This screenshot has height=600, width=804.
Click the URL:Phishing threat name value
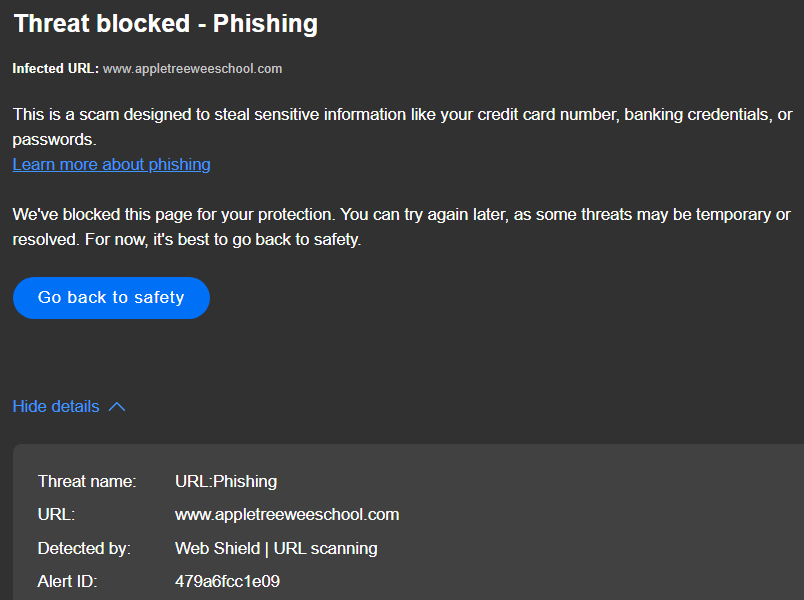[x=226, y=481]
